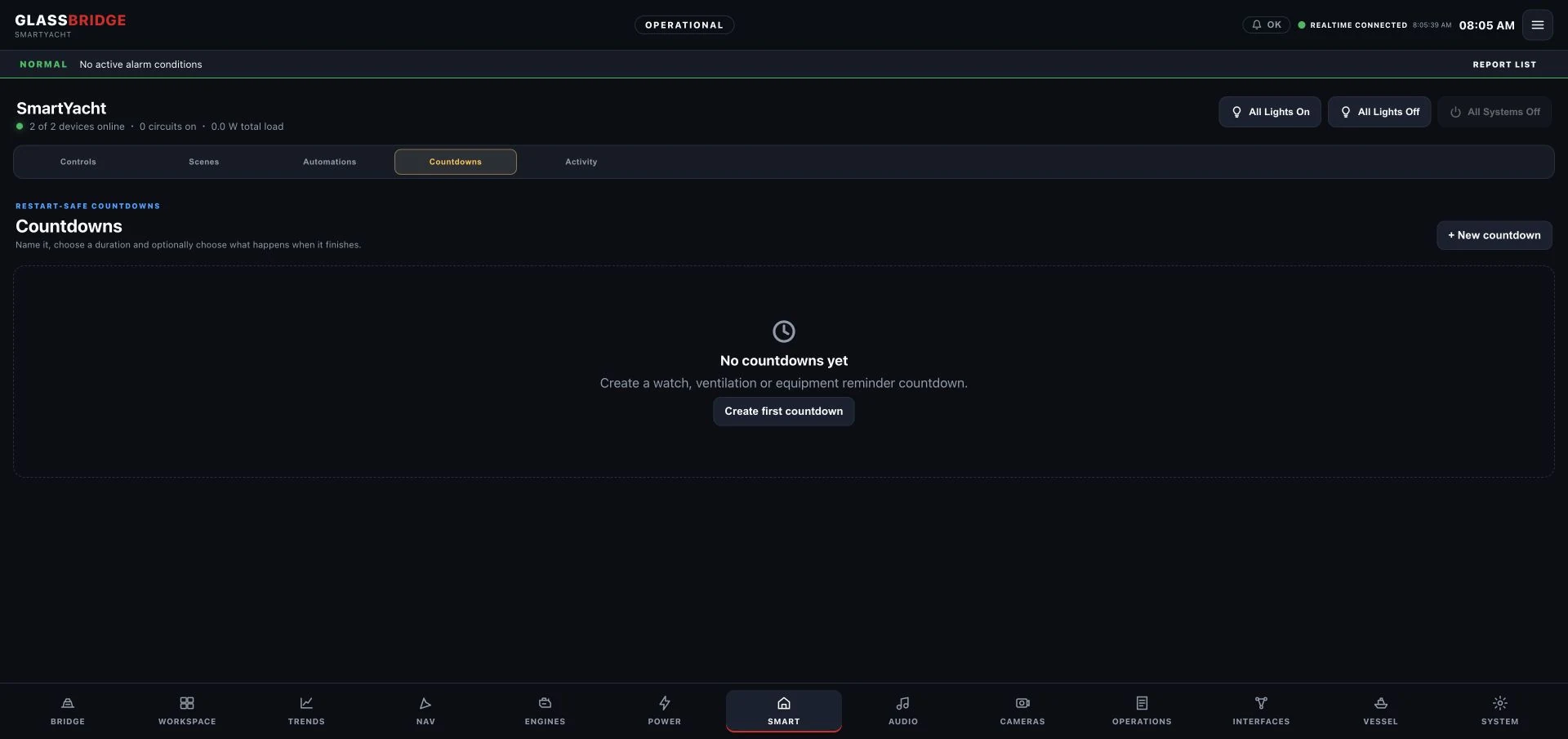Go to Trends chart icon

pos(306,703)
